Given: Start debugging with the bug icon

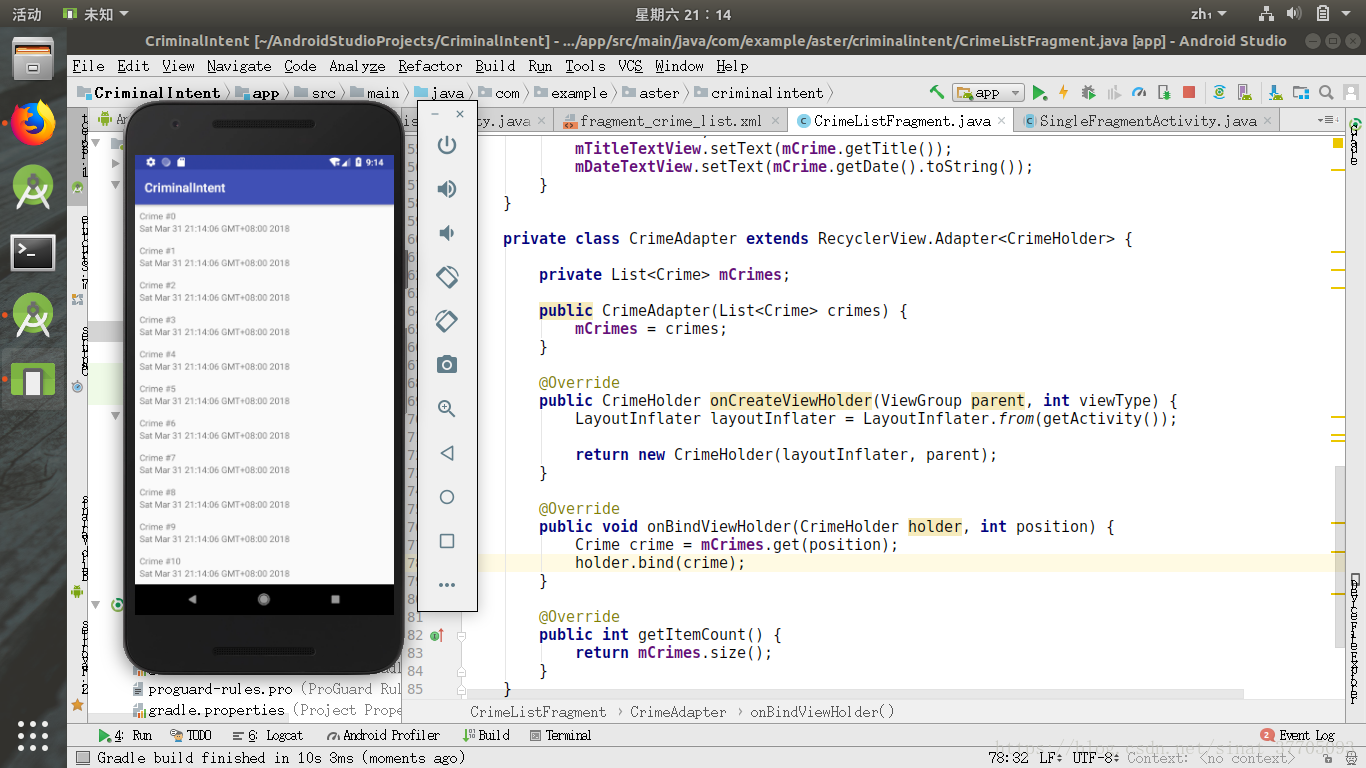Looking at the screenshot, I should tap(1089, 92).
